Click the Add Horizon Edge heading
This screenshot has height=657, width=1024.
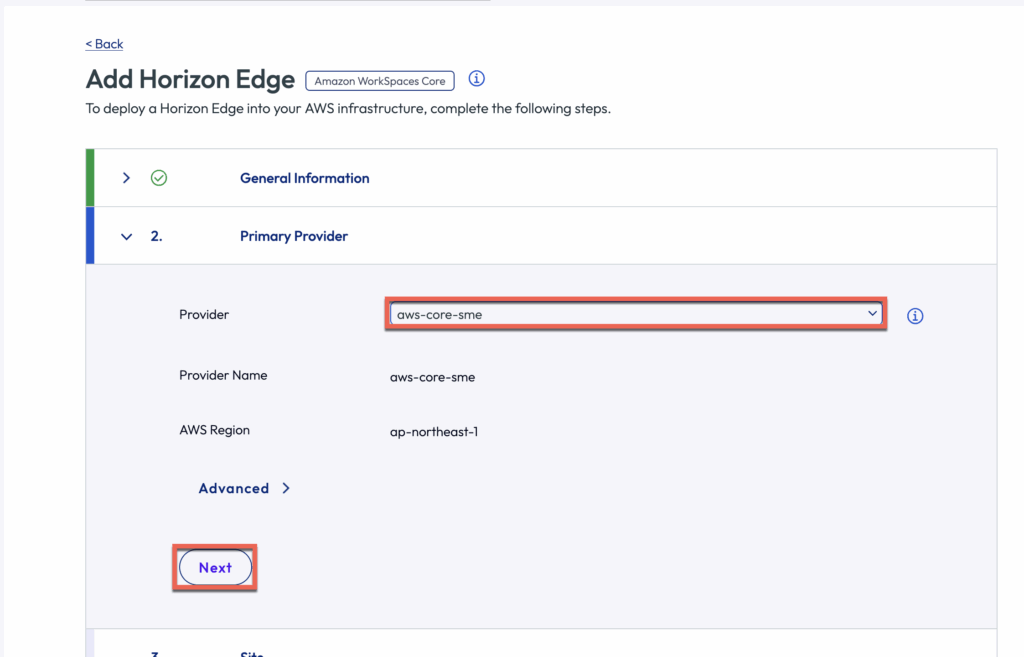(x=190, y=80)
